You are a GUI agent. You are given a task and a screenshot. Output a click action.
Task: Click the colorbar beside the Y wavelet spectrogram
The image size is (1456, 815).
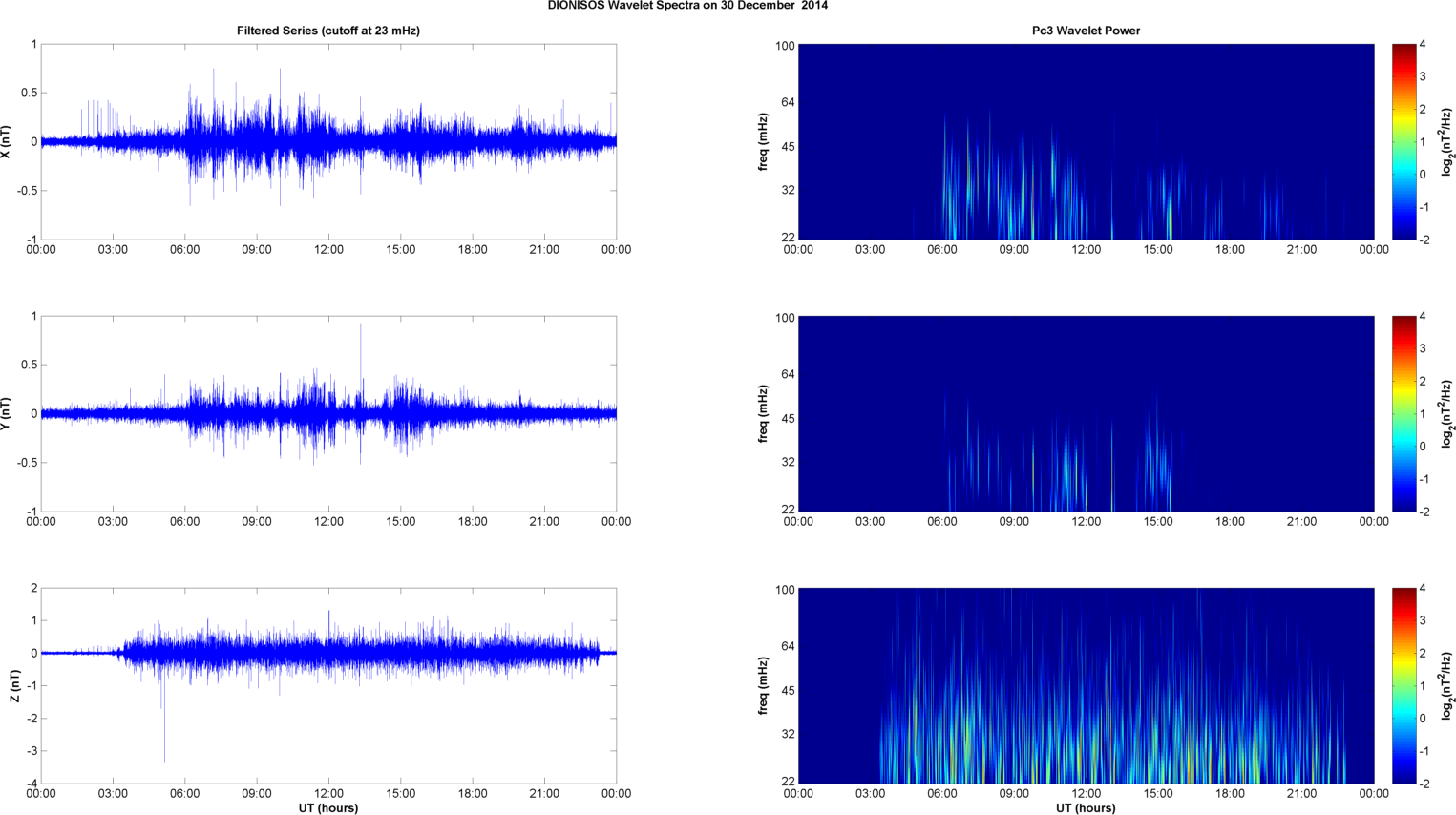(1403, 413)
